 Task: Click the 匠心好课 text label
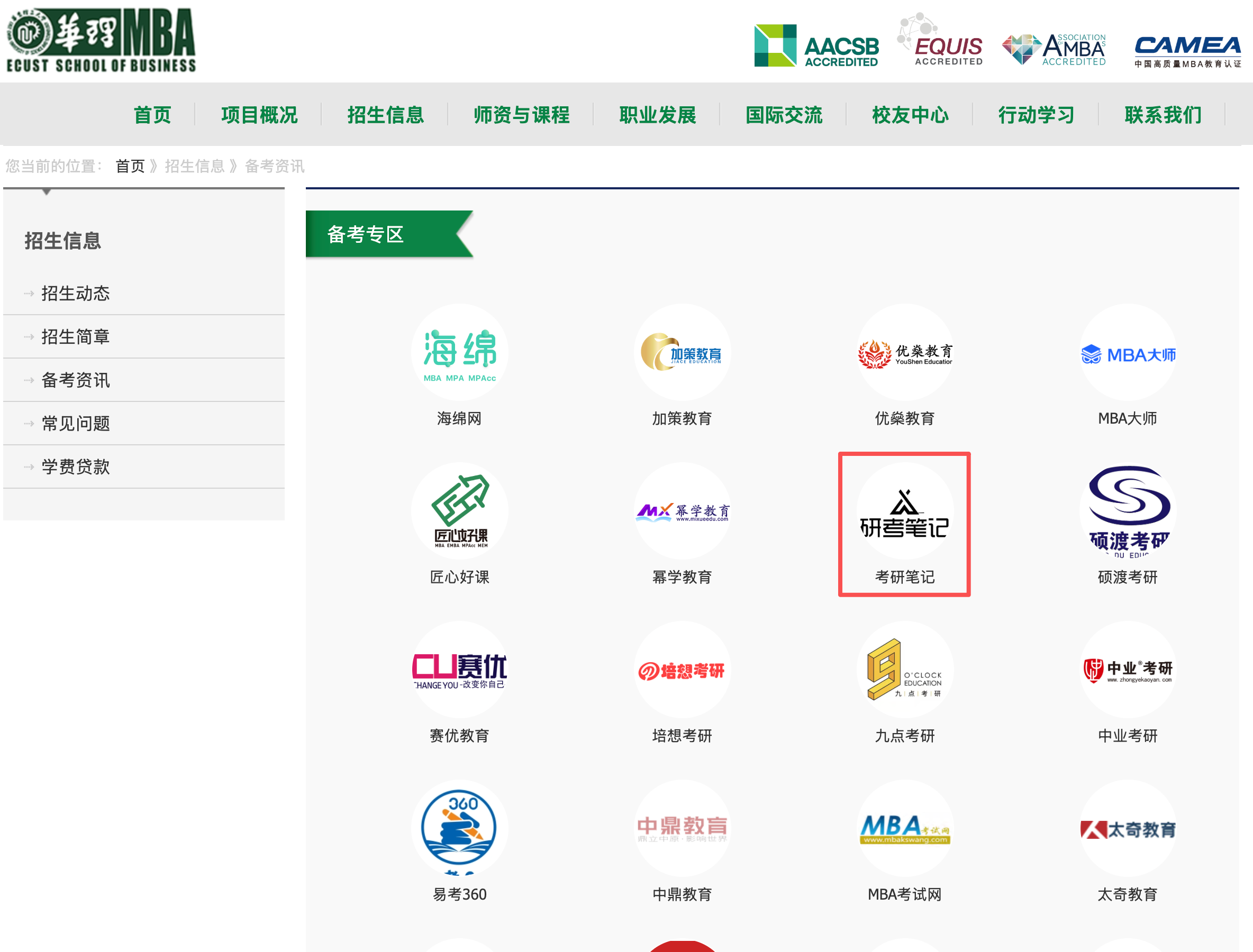pyautogui.click(x=459, y=578)
